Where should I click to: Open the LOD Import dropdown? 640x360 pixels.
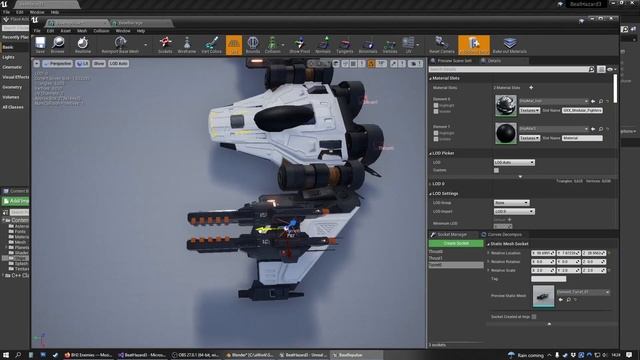(x=514, y=211)
